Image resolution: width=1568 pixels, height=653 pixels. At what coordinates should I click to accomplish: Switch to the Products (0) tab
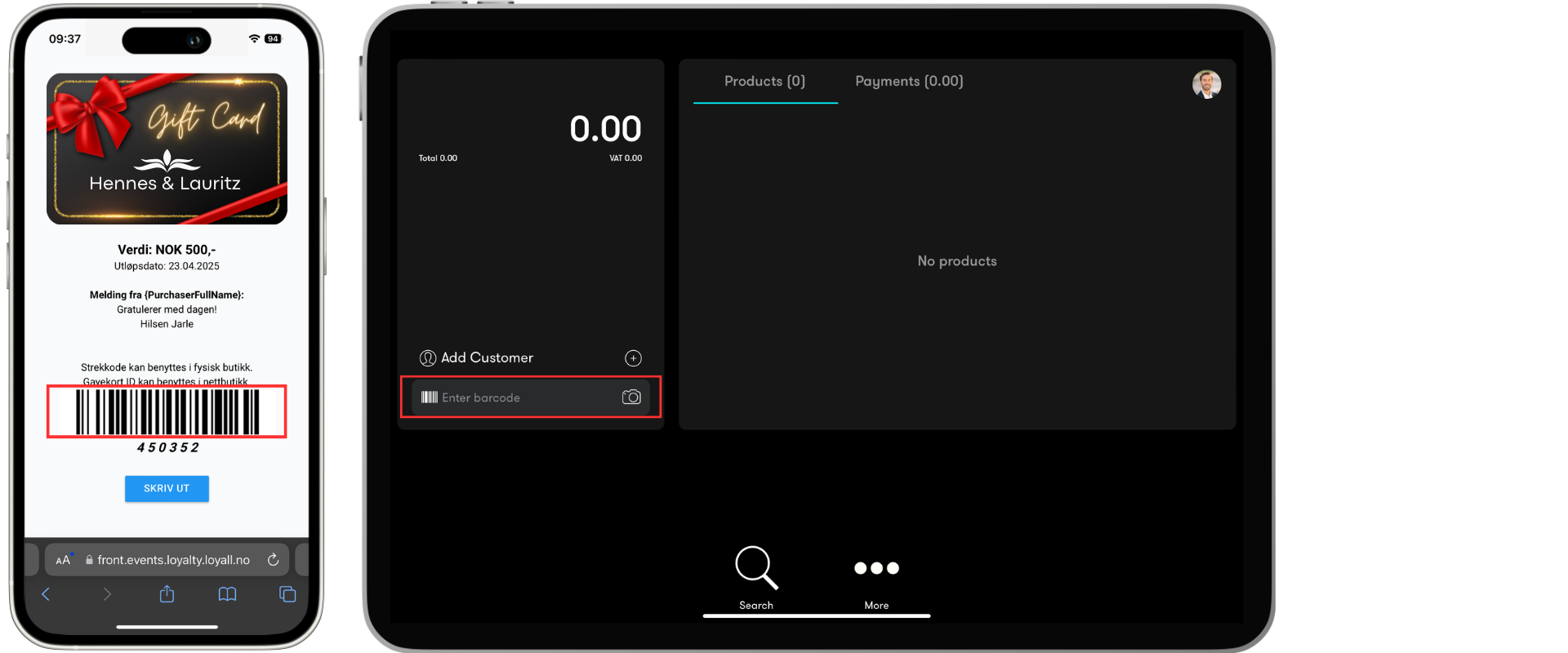click(x=765, y=81)
